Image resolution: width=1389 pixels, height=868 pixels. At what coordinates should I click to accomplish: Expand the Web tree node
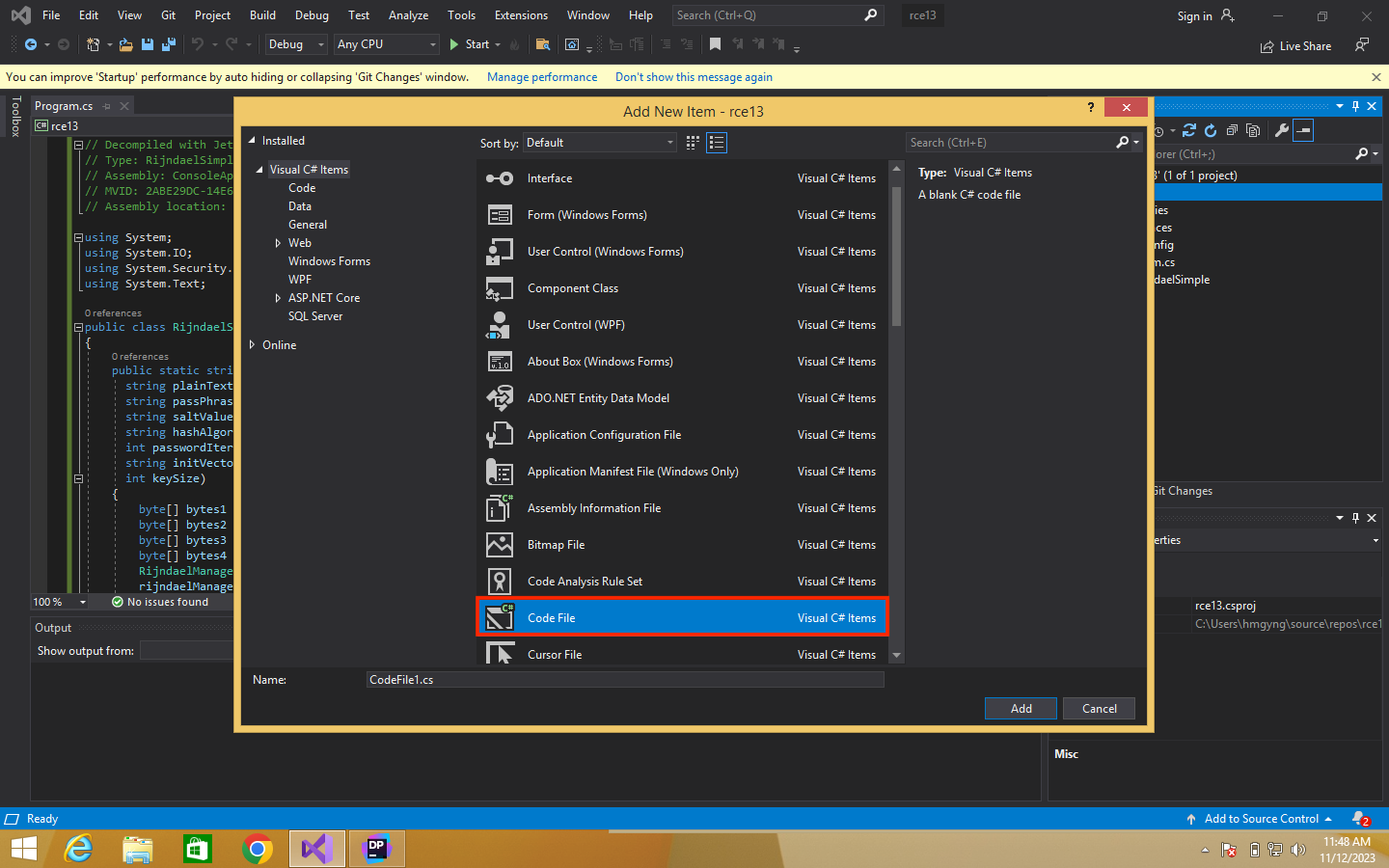278,243
